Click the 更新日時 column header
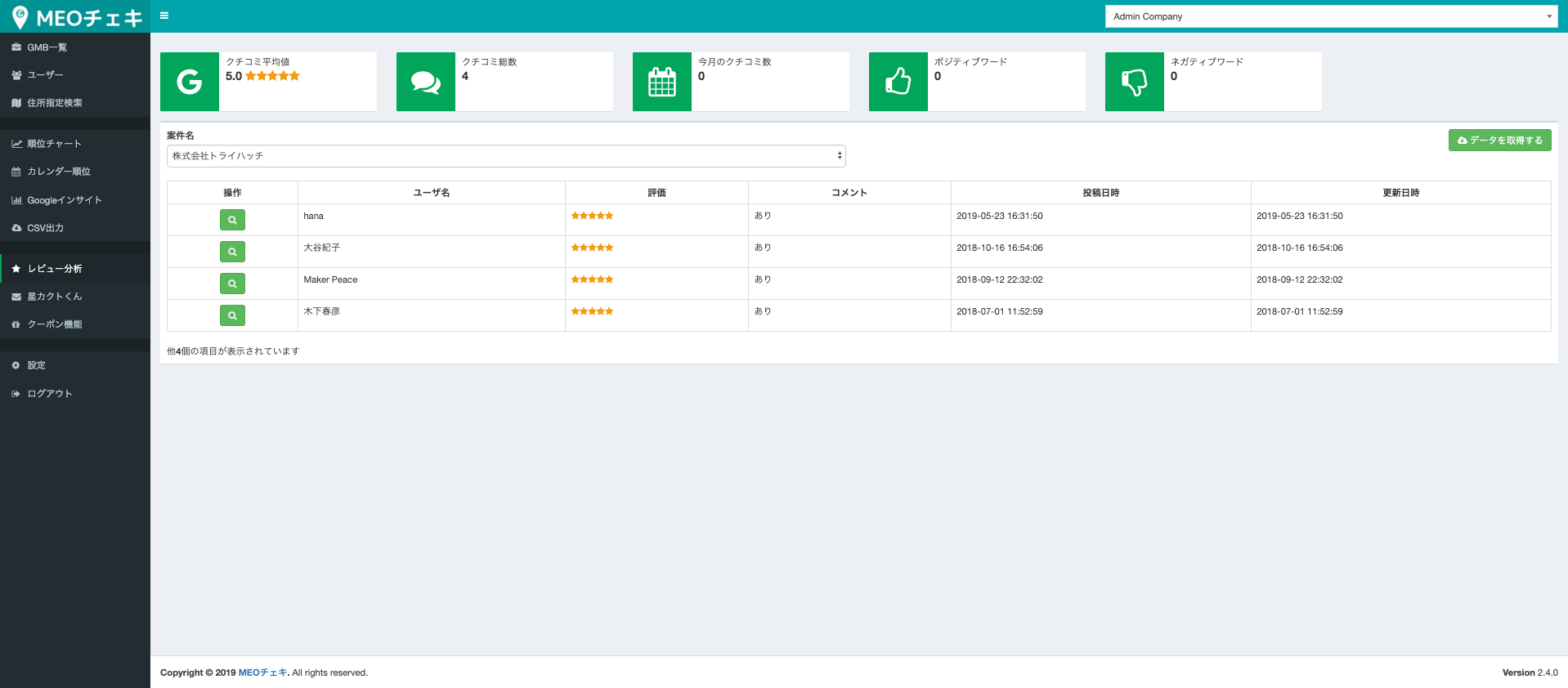The height and width of the screenshot is (688, 1568). (x=1400, y=193)
